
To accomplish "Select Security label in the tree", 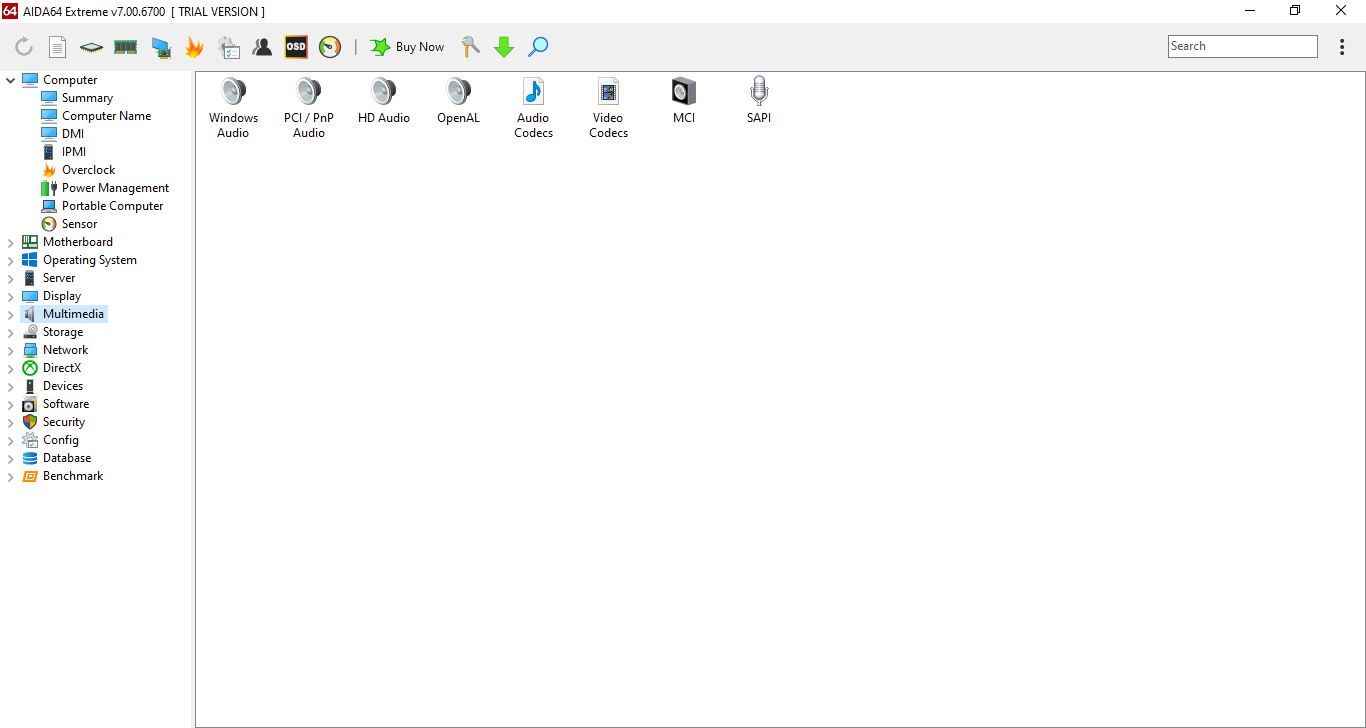I will [x=64, y=422].
